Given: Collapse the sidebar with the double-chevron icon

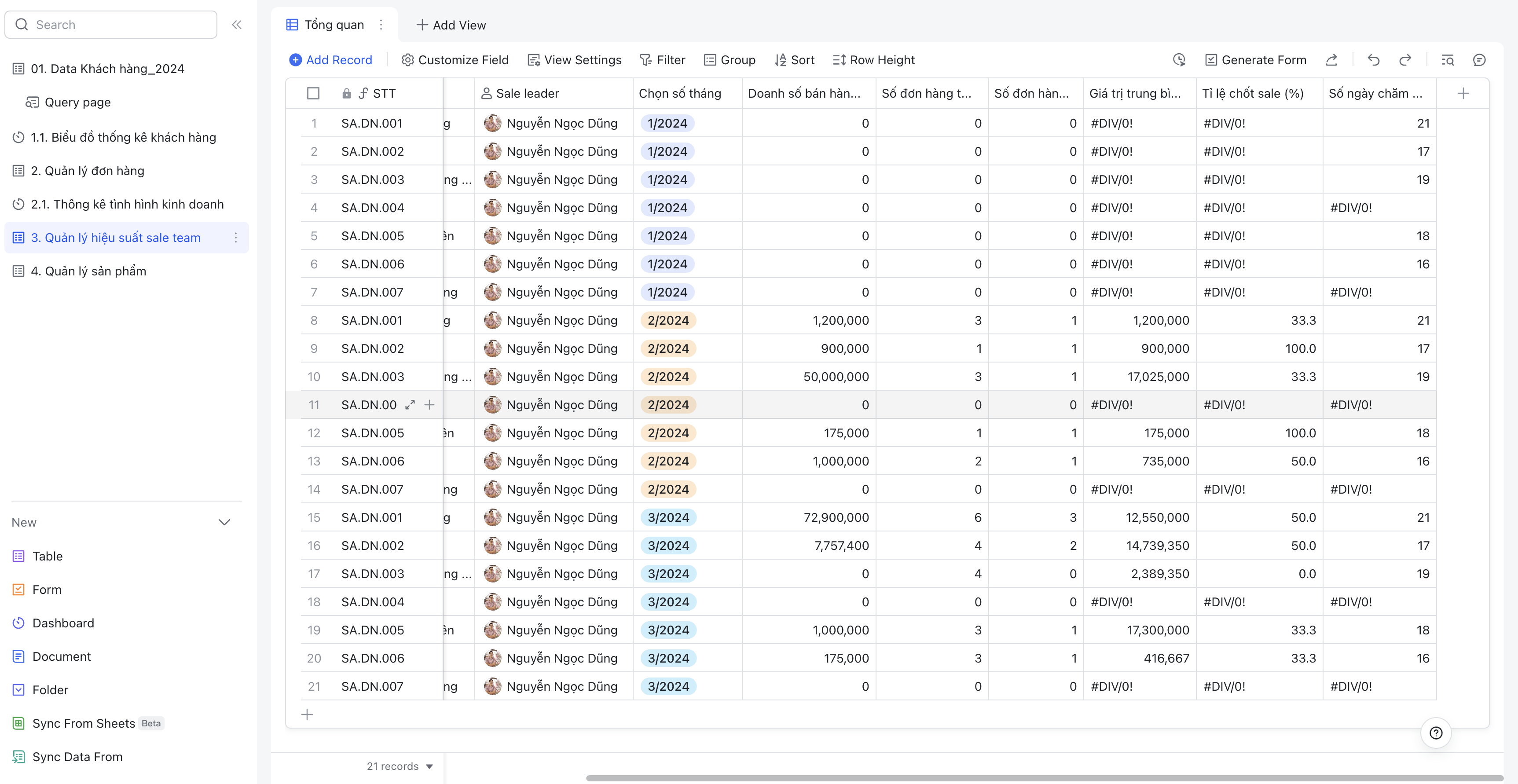Looking at the screenshot, I should click(237, 25).
